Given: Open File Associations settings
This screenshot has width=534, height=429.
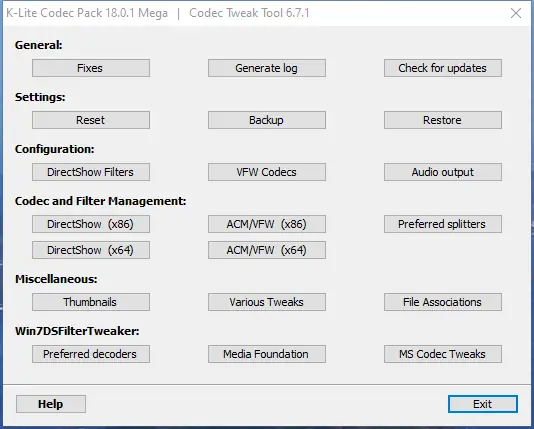Looking at the screenshot, I should pyautogui.click(x=443, y=302).
